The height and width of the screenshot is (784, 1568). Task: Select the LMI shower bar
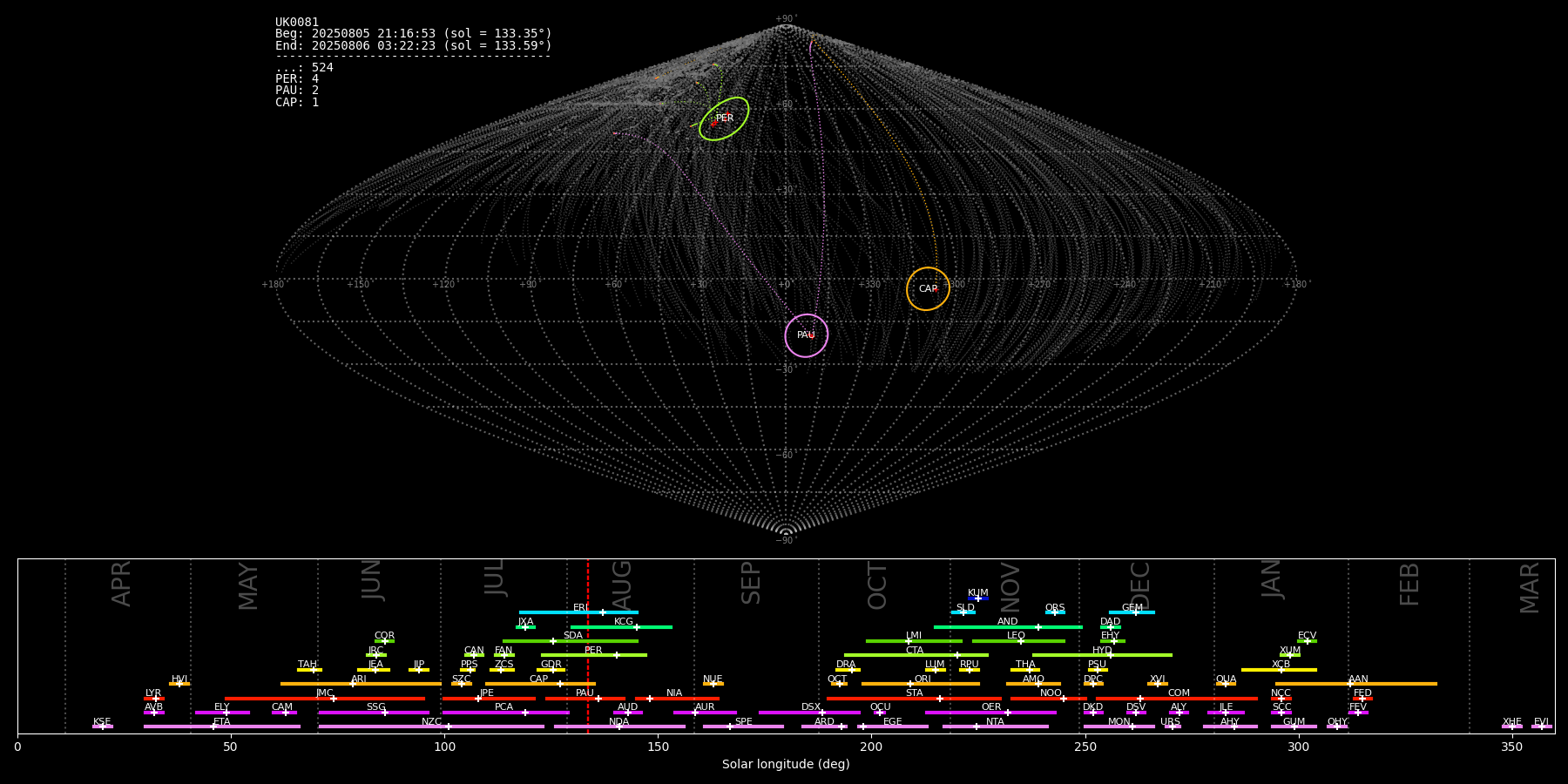(914, 641)
